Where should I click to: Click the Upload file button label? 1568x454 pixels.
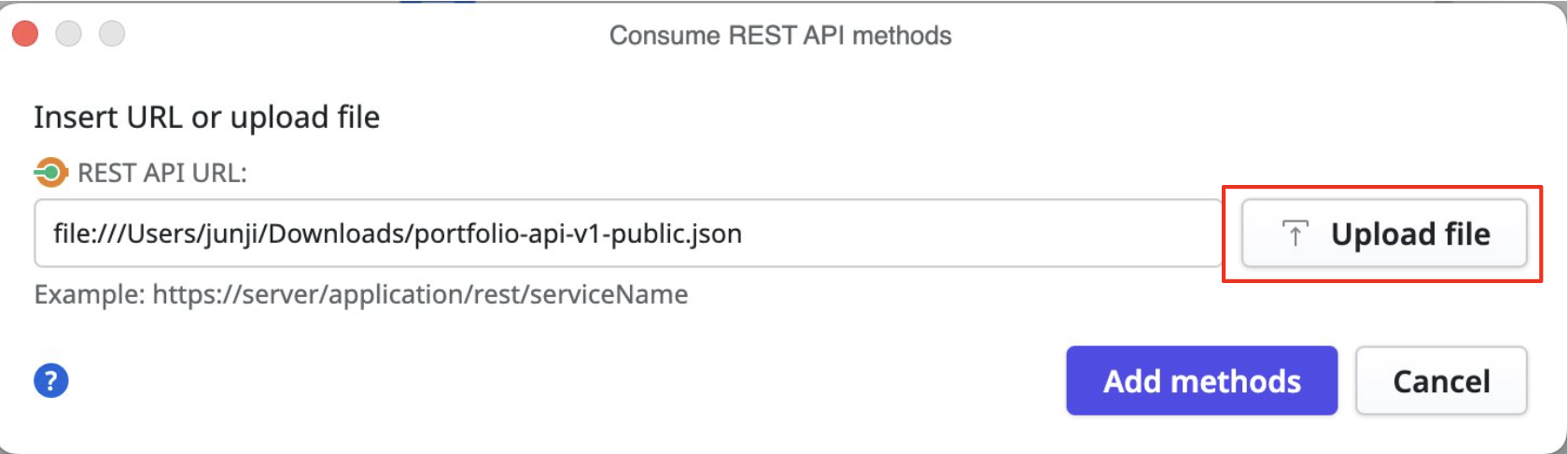click(x=1409, y=234)
